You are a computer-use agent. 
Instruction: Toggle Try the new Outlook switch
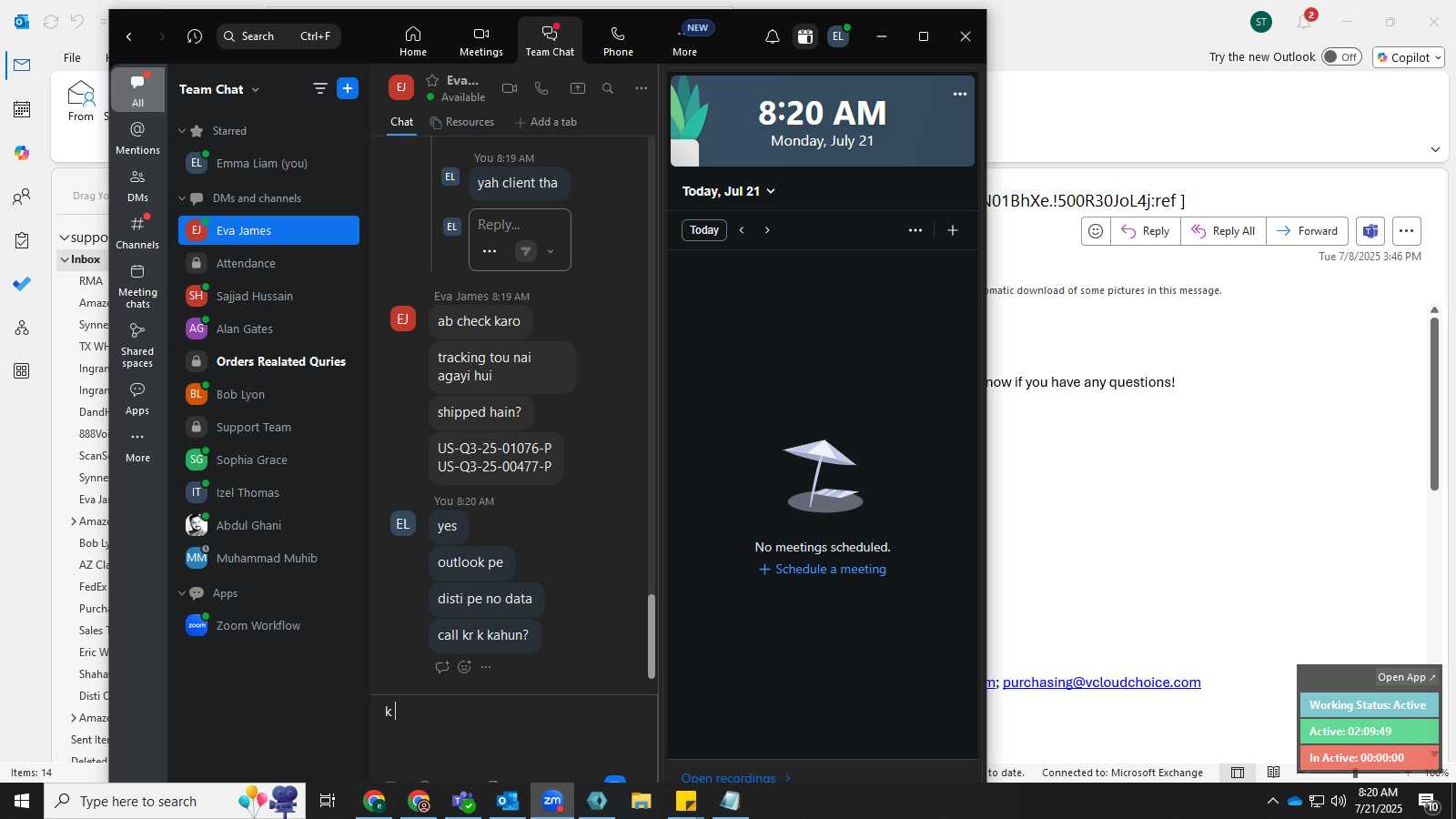(1341, 56)
